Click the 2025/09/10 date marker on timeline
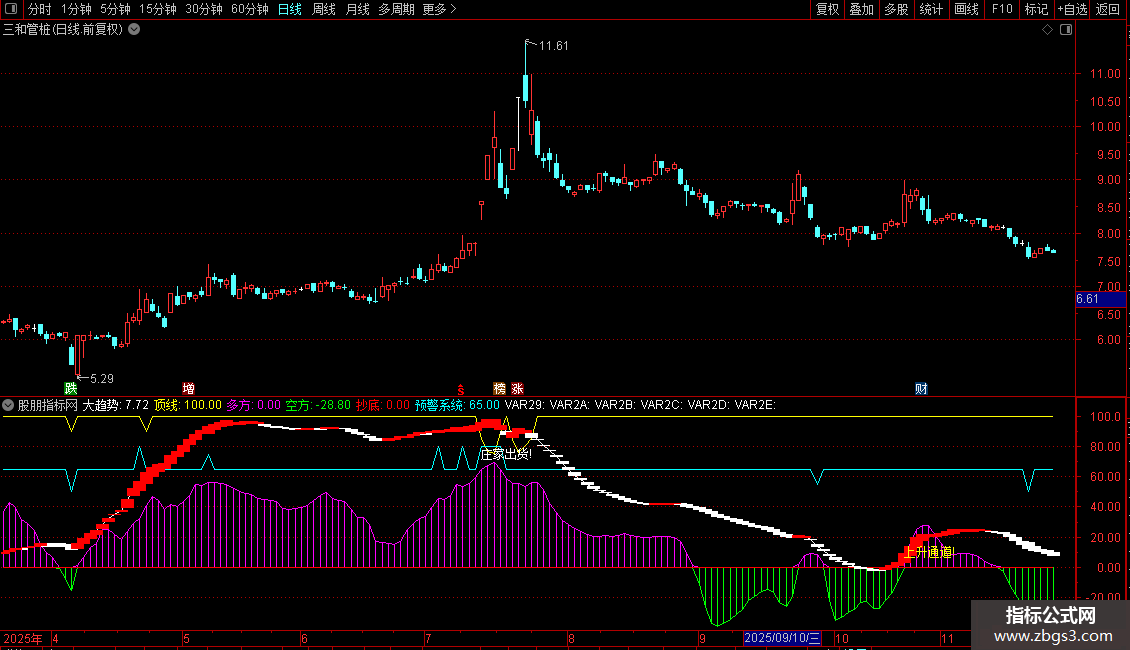Image resolution: width=1130 pixels, height=650 pixels. click(782, 638)
